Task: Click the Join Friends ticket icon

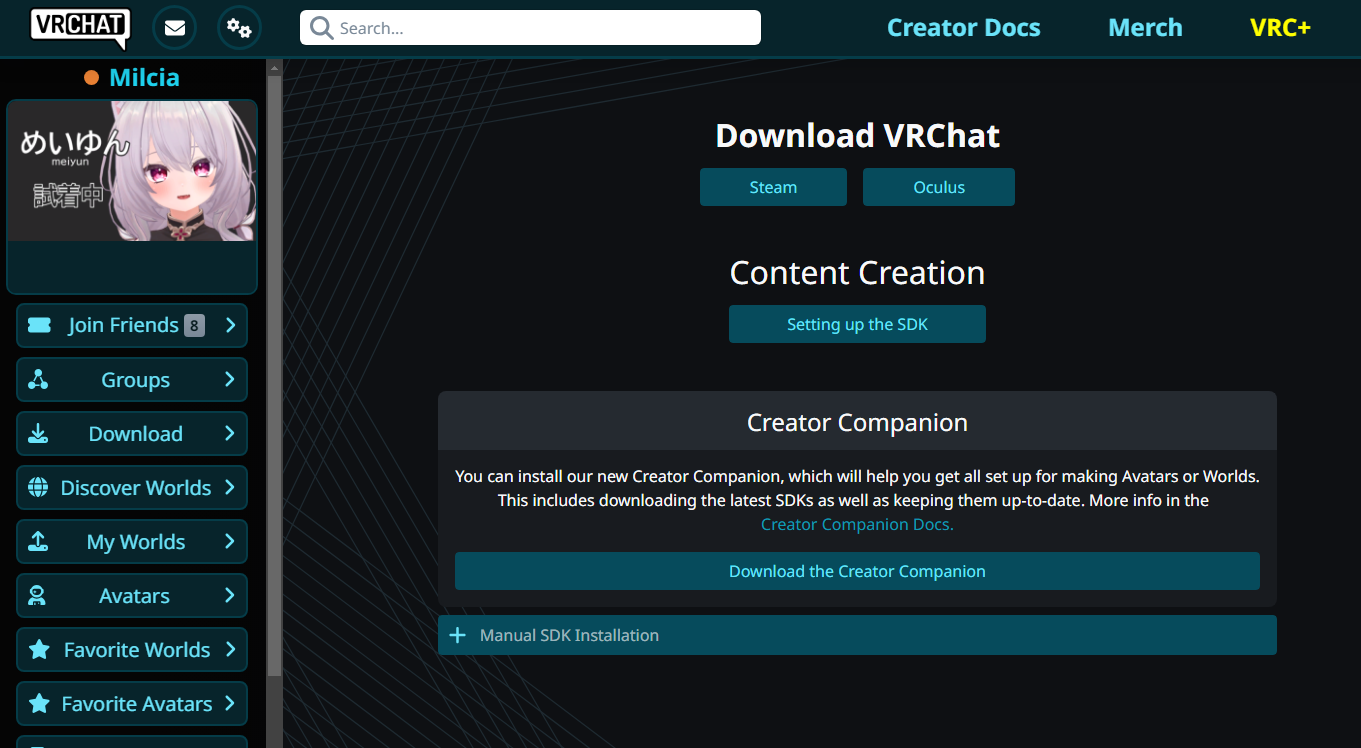Action: pyautogui.click(x=39, y=325)
